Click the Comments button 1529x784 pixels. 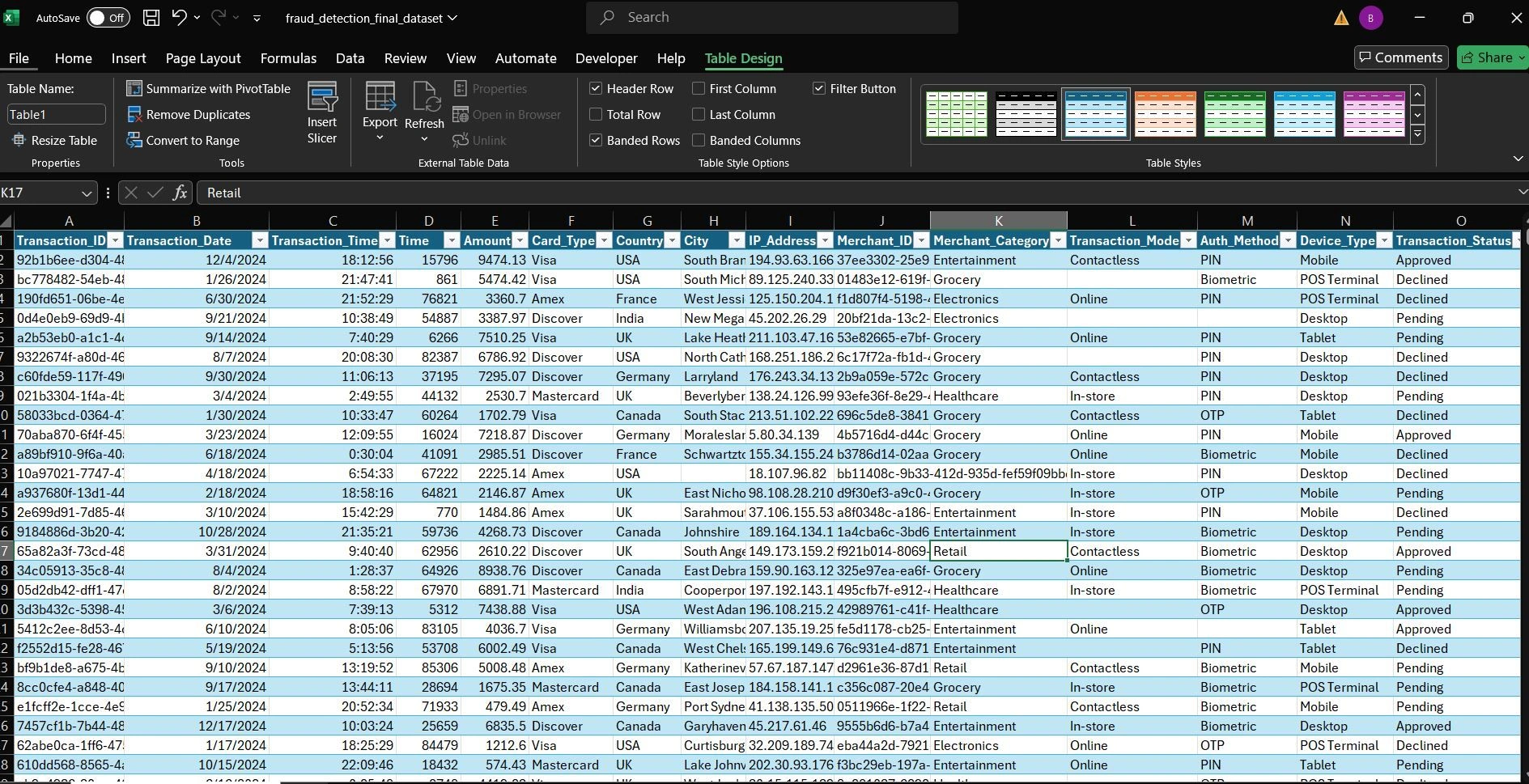tap(1401, 57)
